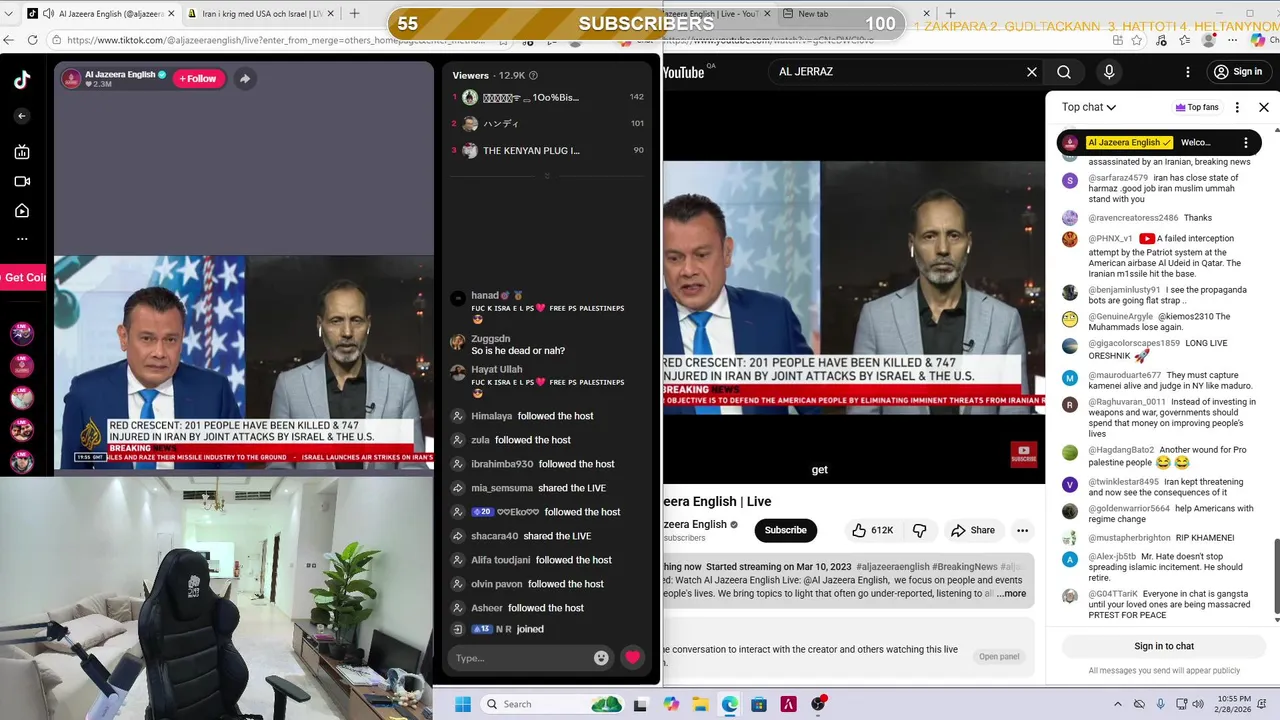Select top viewer THE KENYAN PLUG
This screenshot has width=1280, height=720.
[x=548, y=151]
